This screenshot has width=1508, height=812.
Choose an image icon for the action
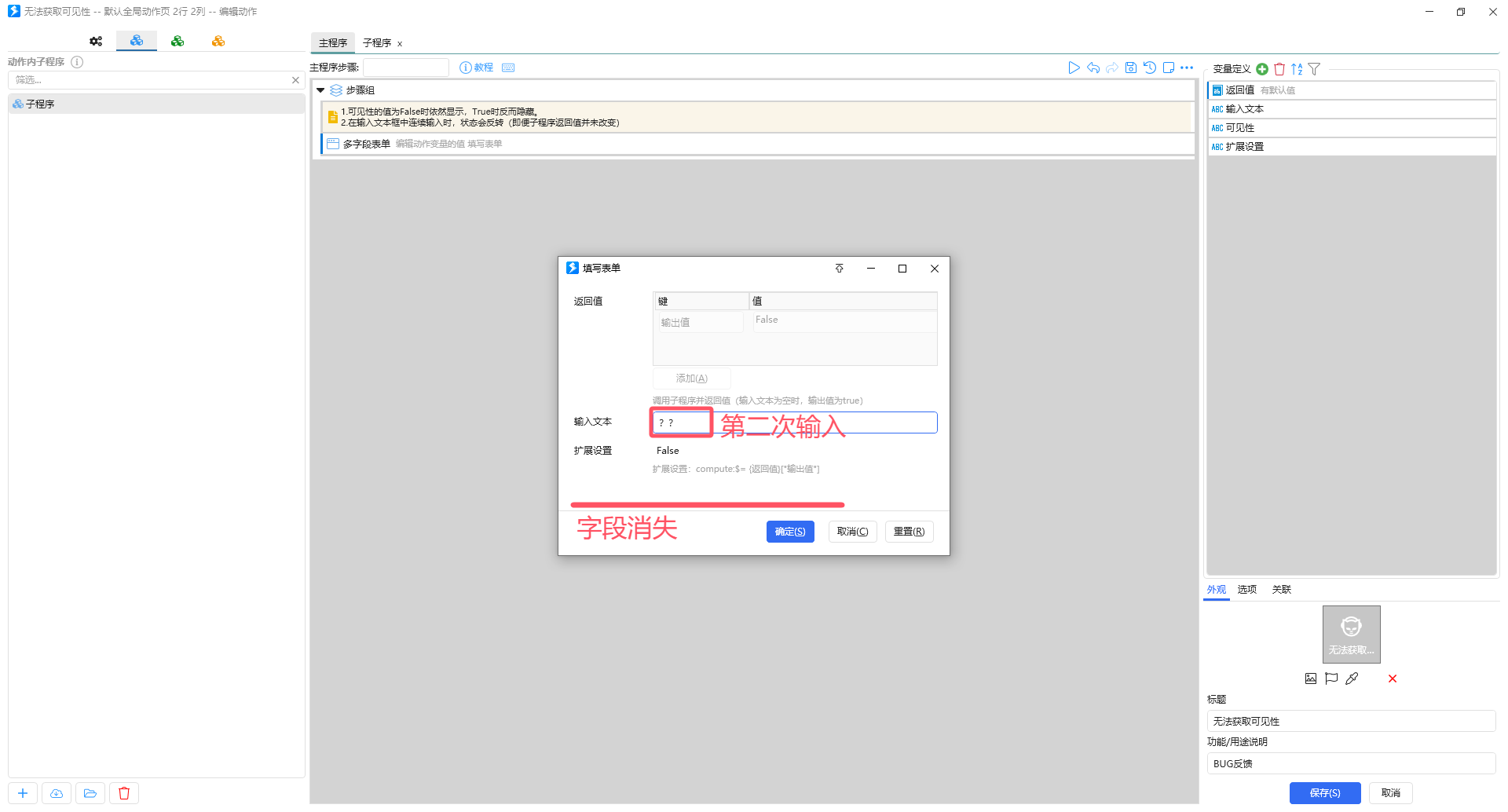[1311, 678]
